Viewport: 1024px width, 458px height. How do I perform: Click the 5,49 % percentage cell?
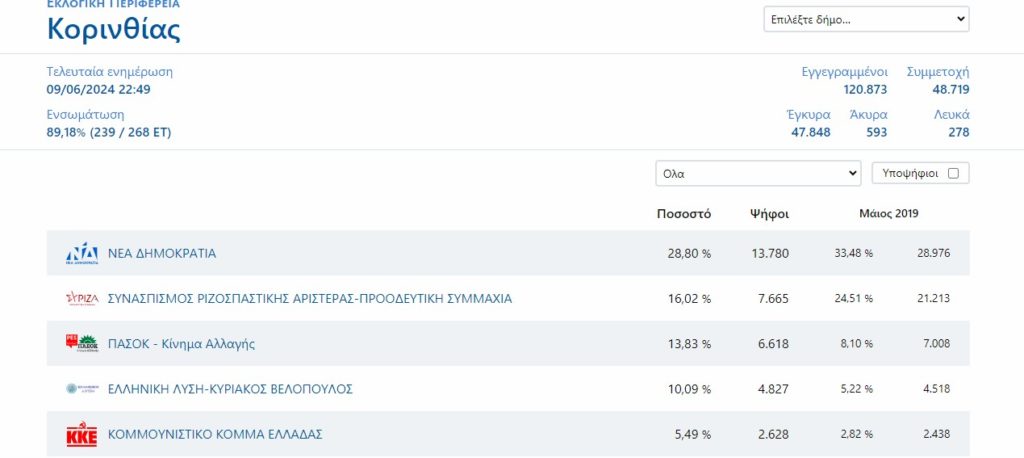coord(693,434)
